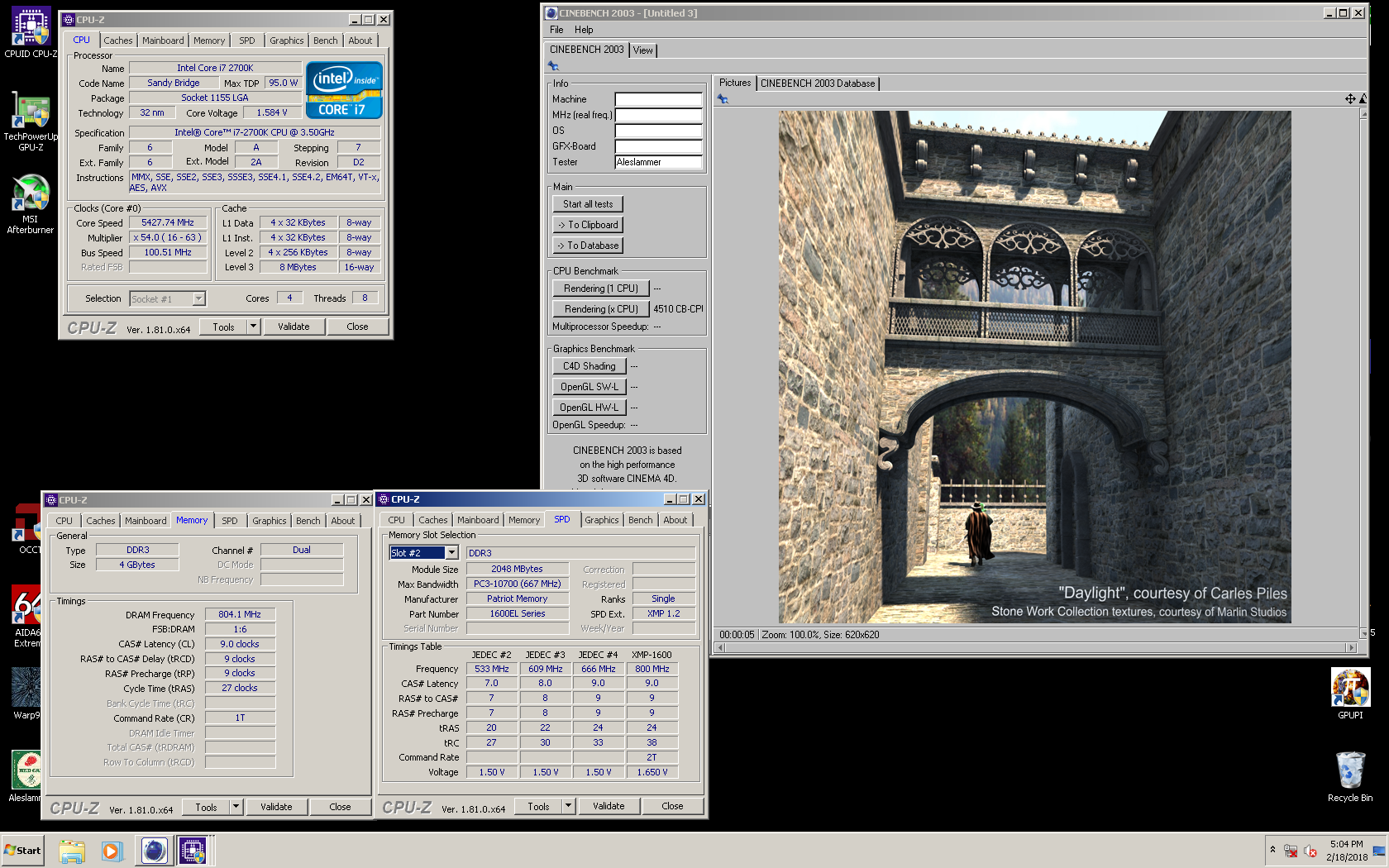Open About tab in the SPD CPU-Z window

[x=675, y=520]
